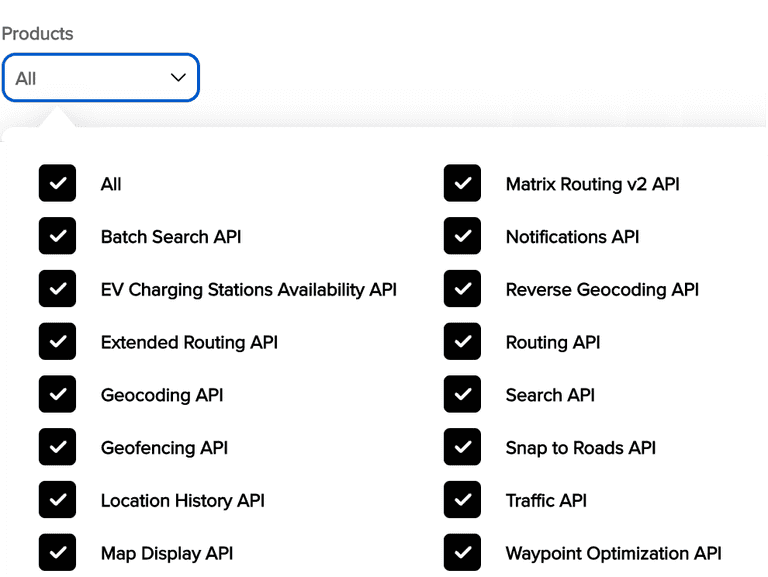Deselect Extended Routing API checkbox
Viewport: 768px width, 577px height.
tap(58, 342)
